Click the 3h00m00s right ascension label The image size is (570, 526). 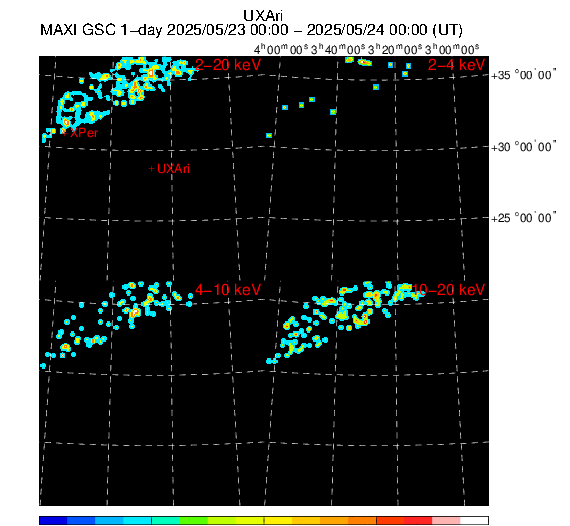452,49
